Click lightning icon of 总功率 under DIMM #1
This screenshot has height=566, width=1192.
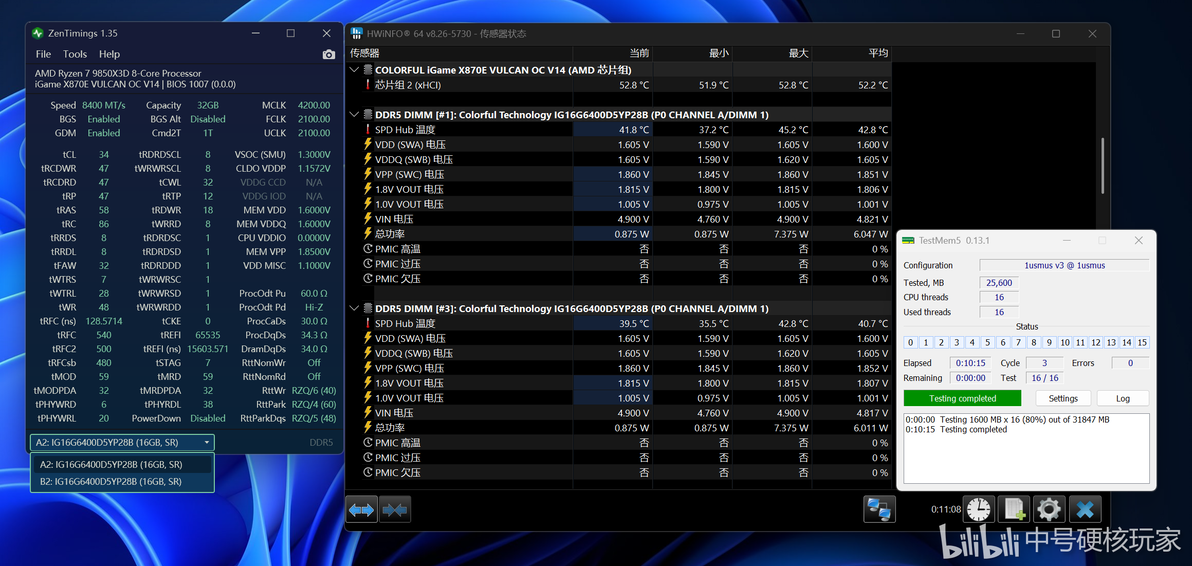coord(368,234)
